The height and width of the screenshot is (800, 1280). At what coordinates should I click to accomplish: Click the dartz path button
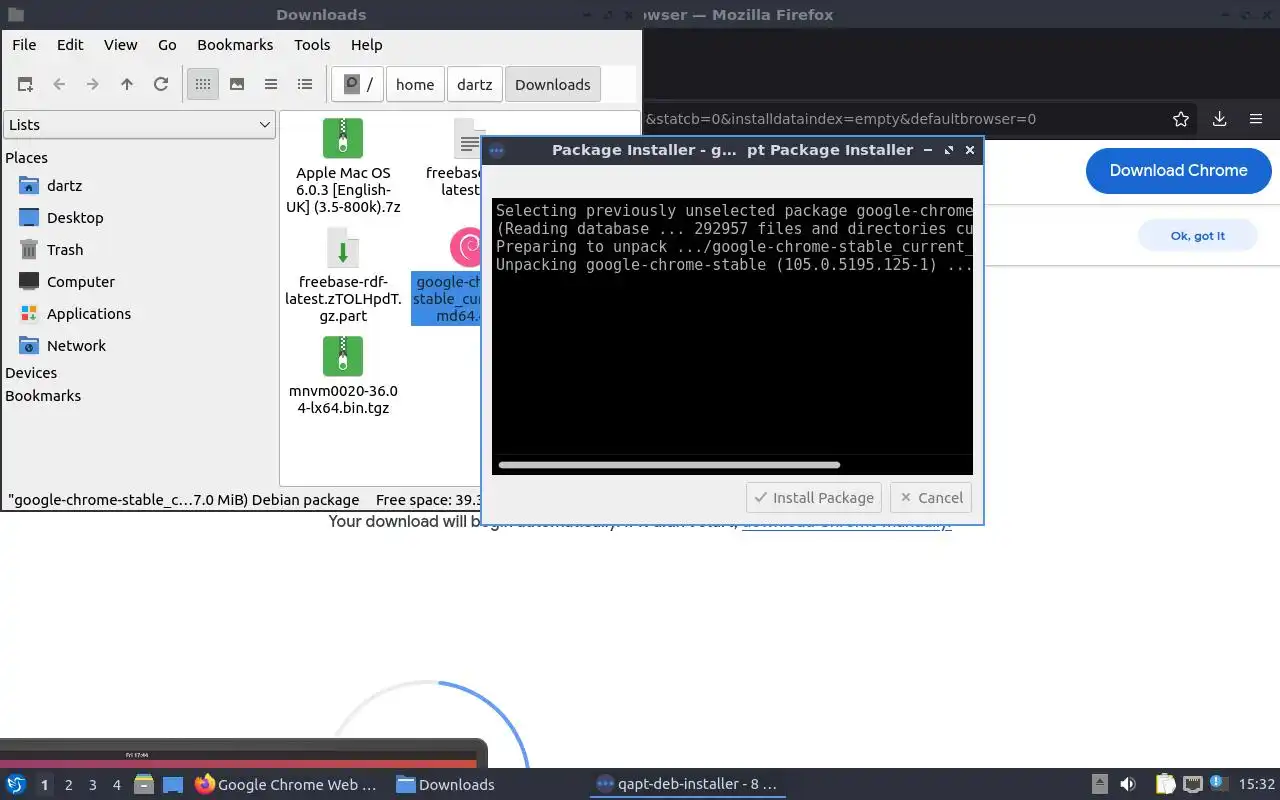click(475, 85)
